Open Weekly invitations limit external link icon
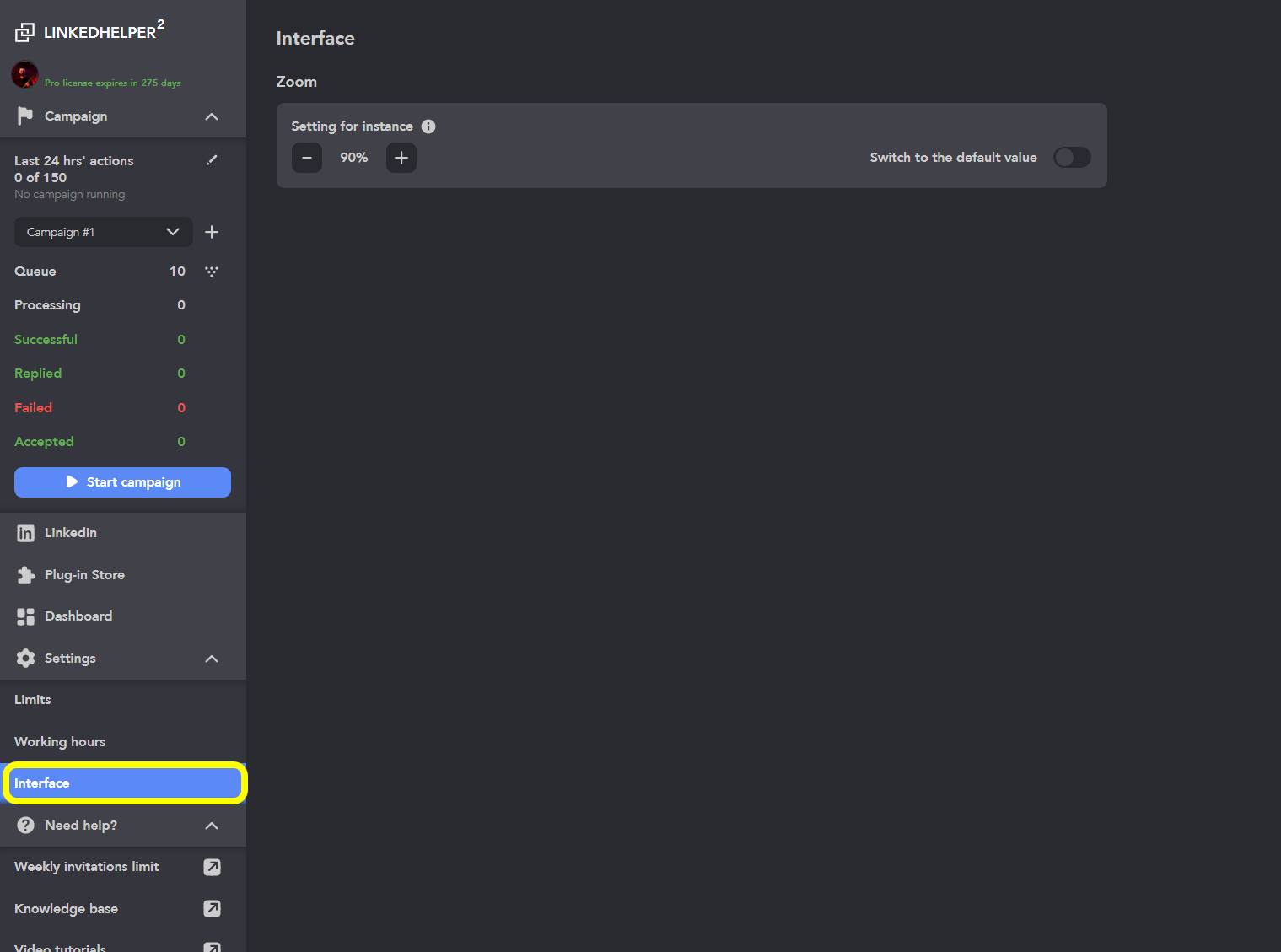This screenshot has height=952, width=1281. (x=213, y=867)
